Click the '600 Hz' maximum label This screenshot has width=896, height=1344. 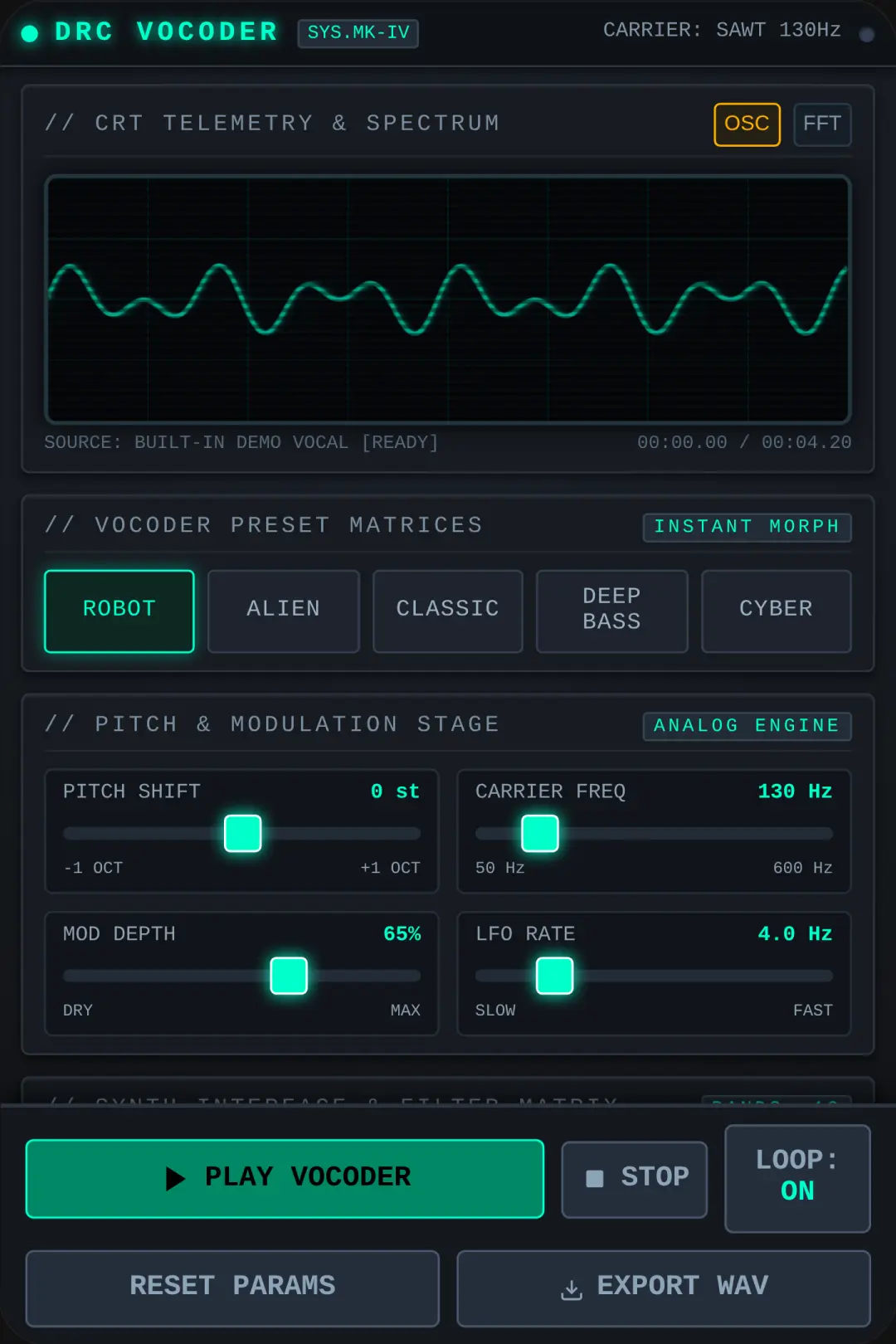click(x=802, y=869)
